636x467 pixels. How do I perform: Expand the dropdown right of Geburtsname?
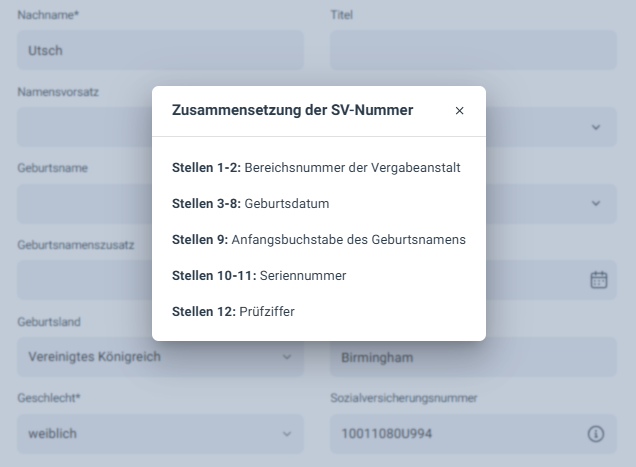[596, 203]
